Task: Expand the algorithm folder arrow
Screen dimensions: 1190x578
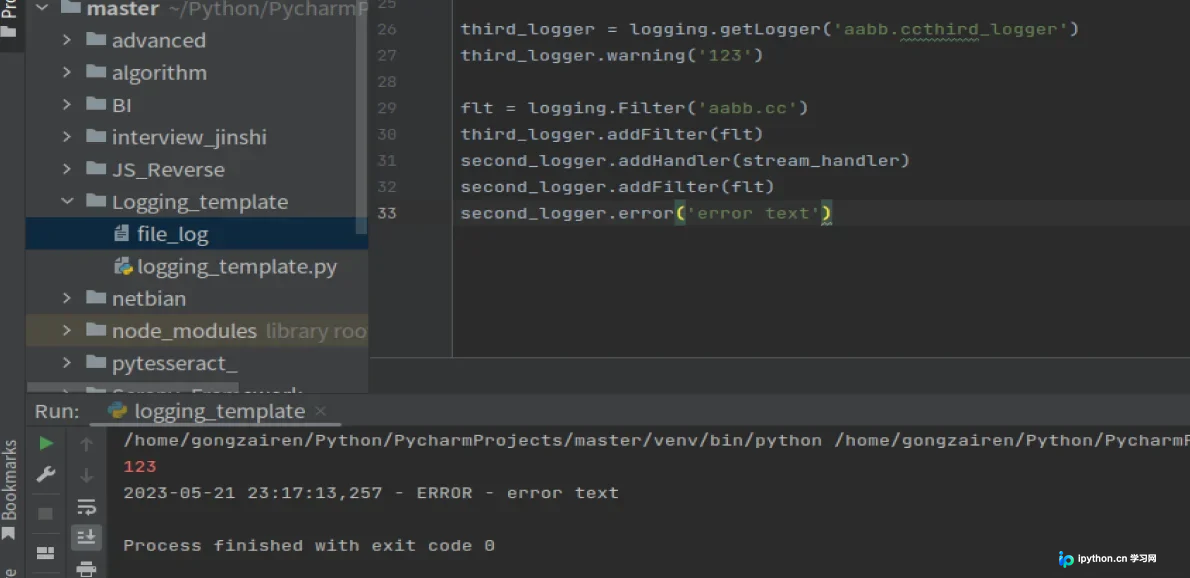Action: (67, 72)
